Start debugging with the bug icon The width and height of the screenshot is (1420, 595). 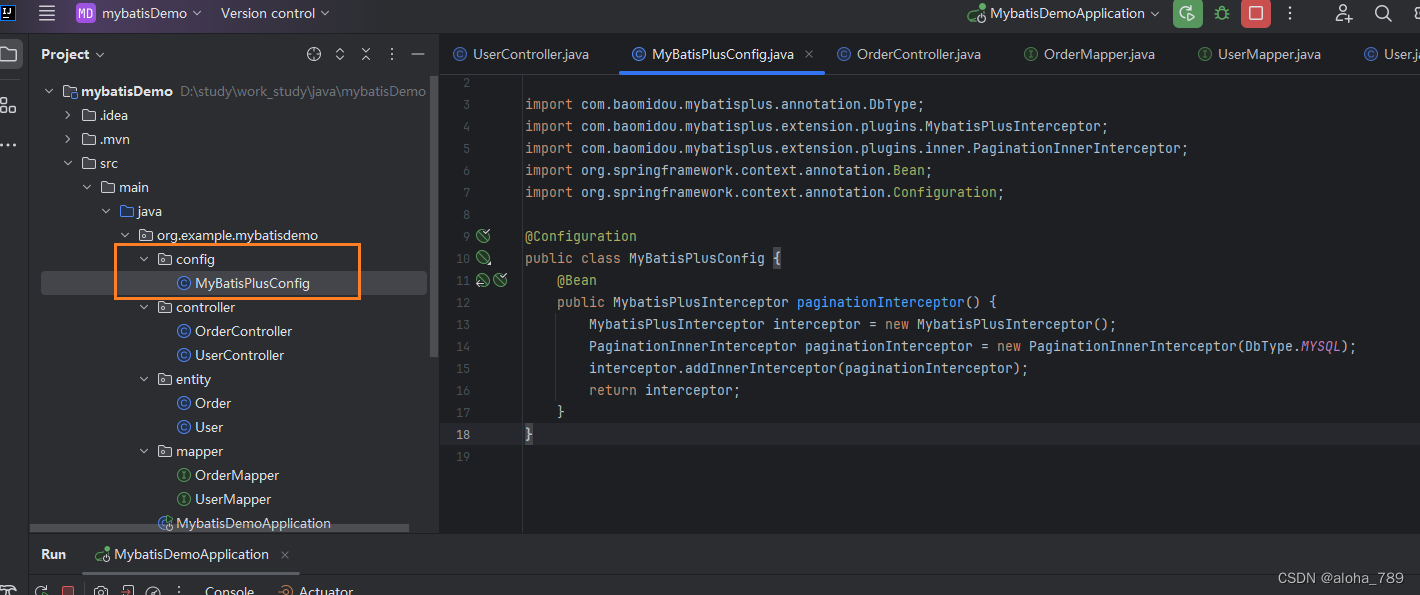[1221, 13]
